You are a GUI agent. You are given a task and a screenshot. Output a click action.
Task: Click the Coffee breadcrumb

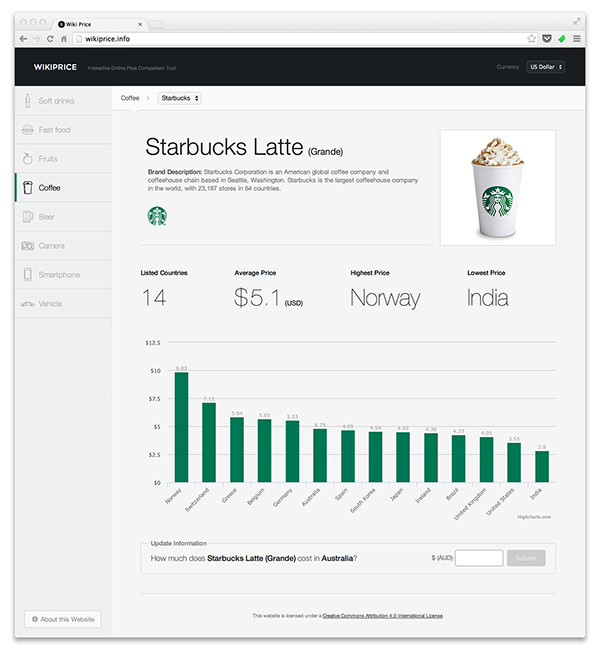[130, 98]
